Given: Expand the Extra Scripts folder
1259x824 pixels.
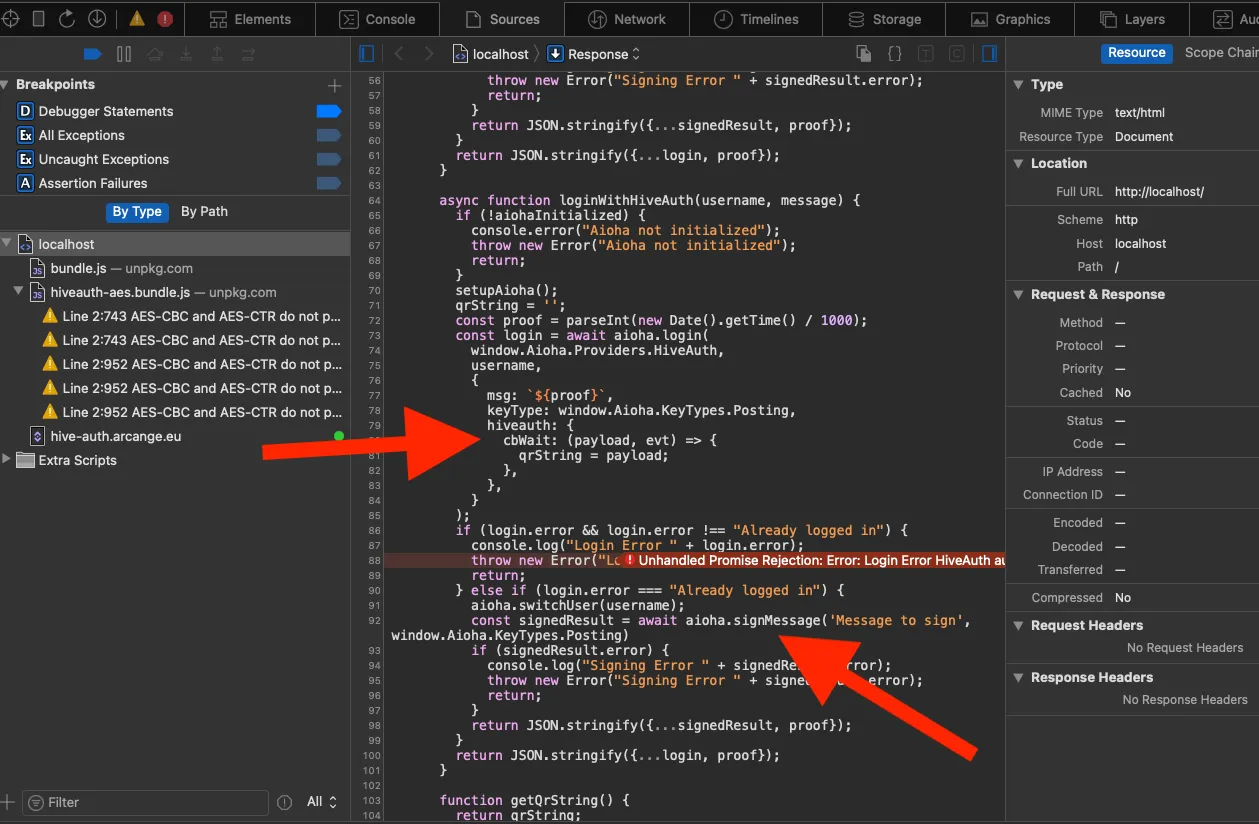Looking at the screenshot, I should click(x=7, y=460).
